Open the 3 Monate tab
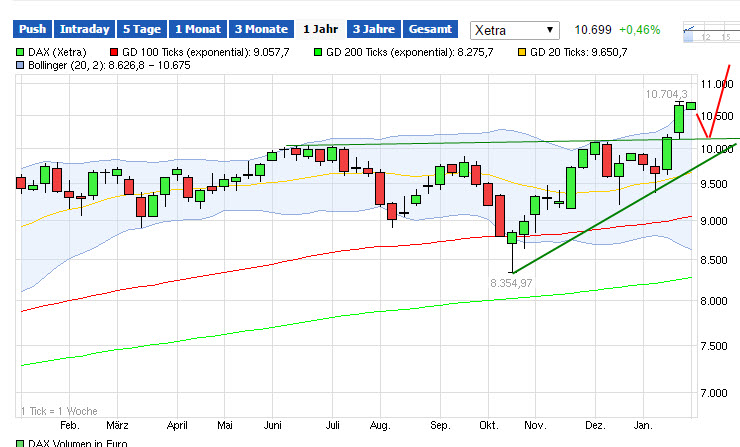 point(259,30)
